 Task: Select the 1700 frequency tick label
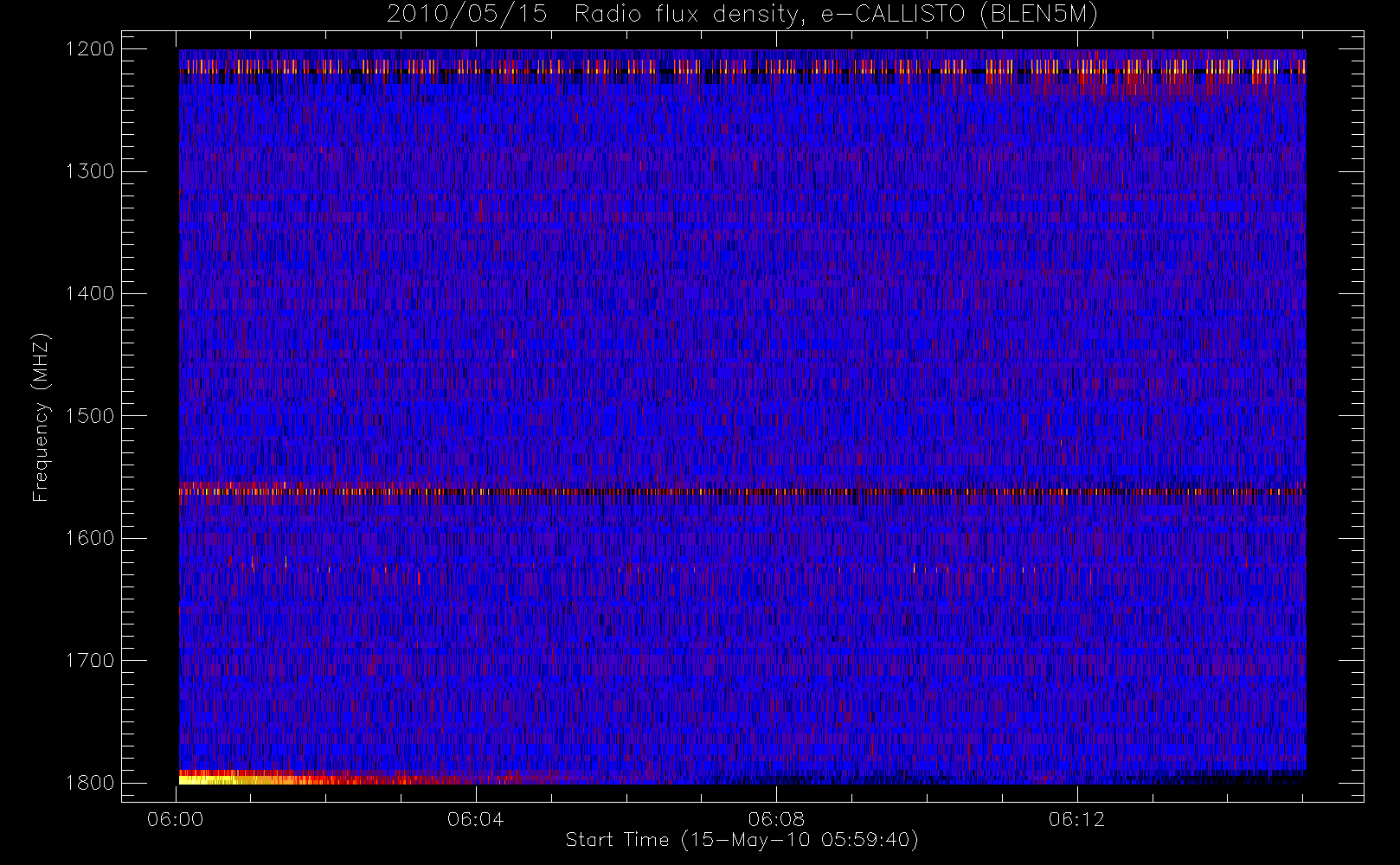pos(90,661)
